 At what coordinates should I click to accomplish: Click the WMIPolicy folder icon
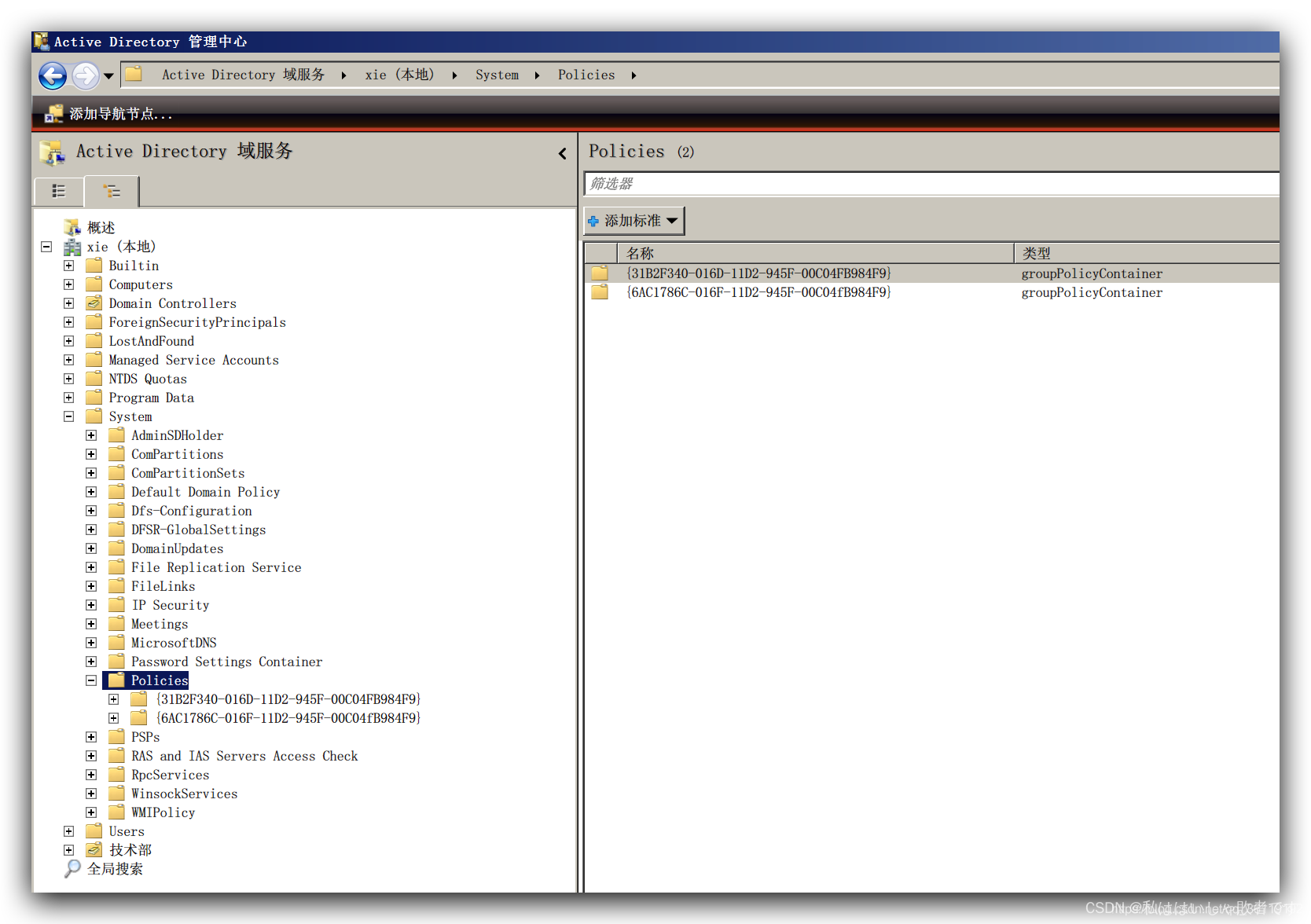(117, 812)
